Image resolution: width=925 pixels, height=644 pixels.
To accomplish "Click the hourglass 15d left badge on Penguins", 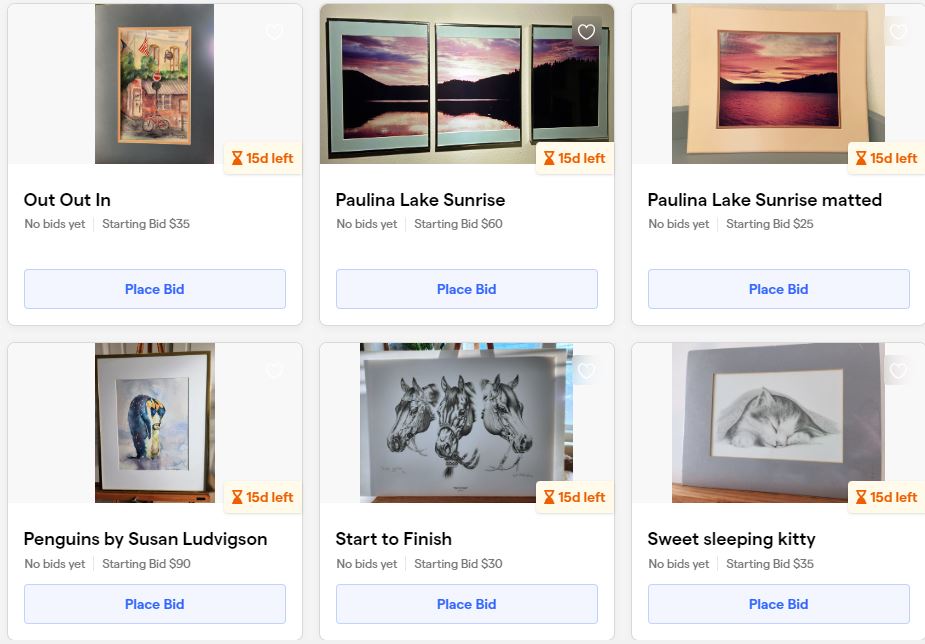I will click(x=263, y=497).
